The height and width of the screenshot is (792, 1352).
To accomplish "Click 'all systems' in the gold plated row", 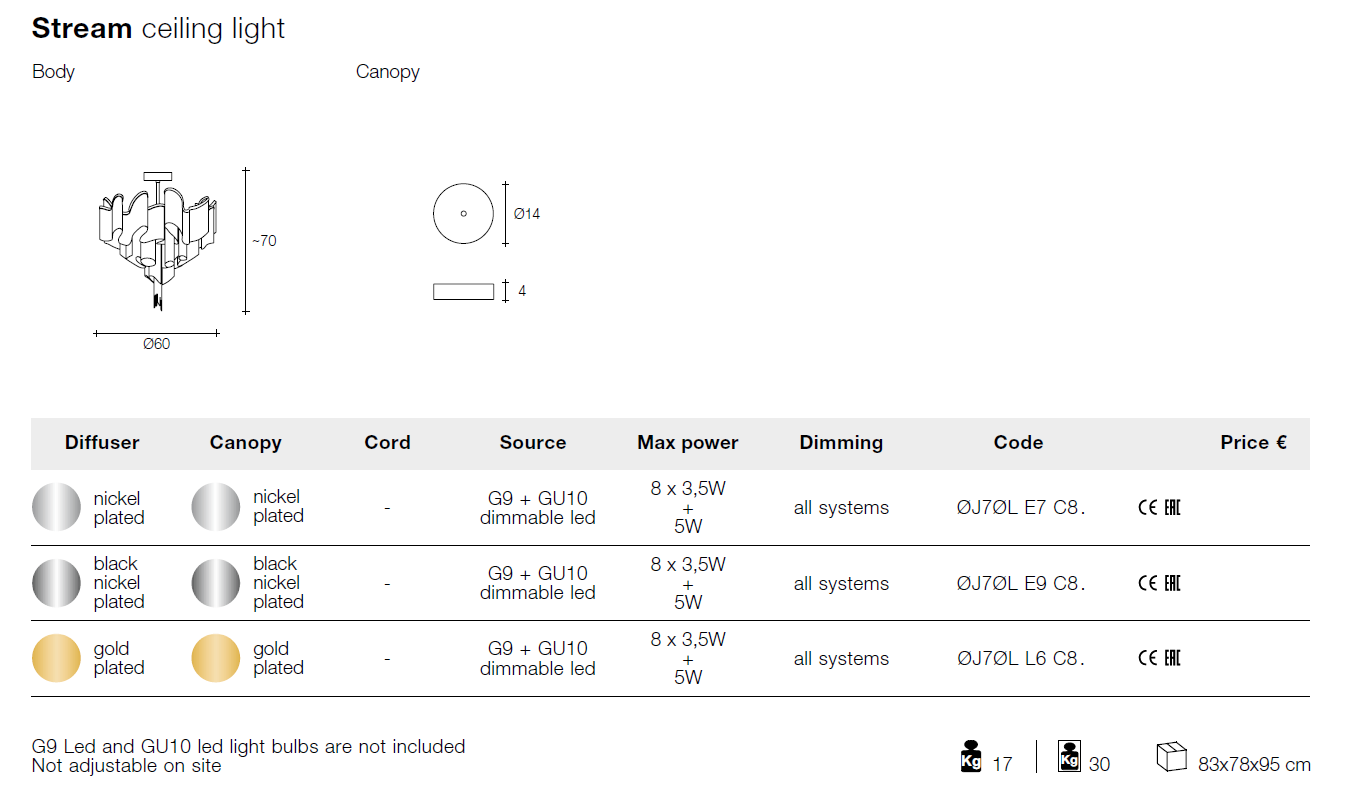I will coord(841,659).
